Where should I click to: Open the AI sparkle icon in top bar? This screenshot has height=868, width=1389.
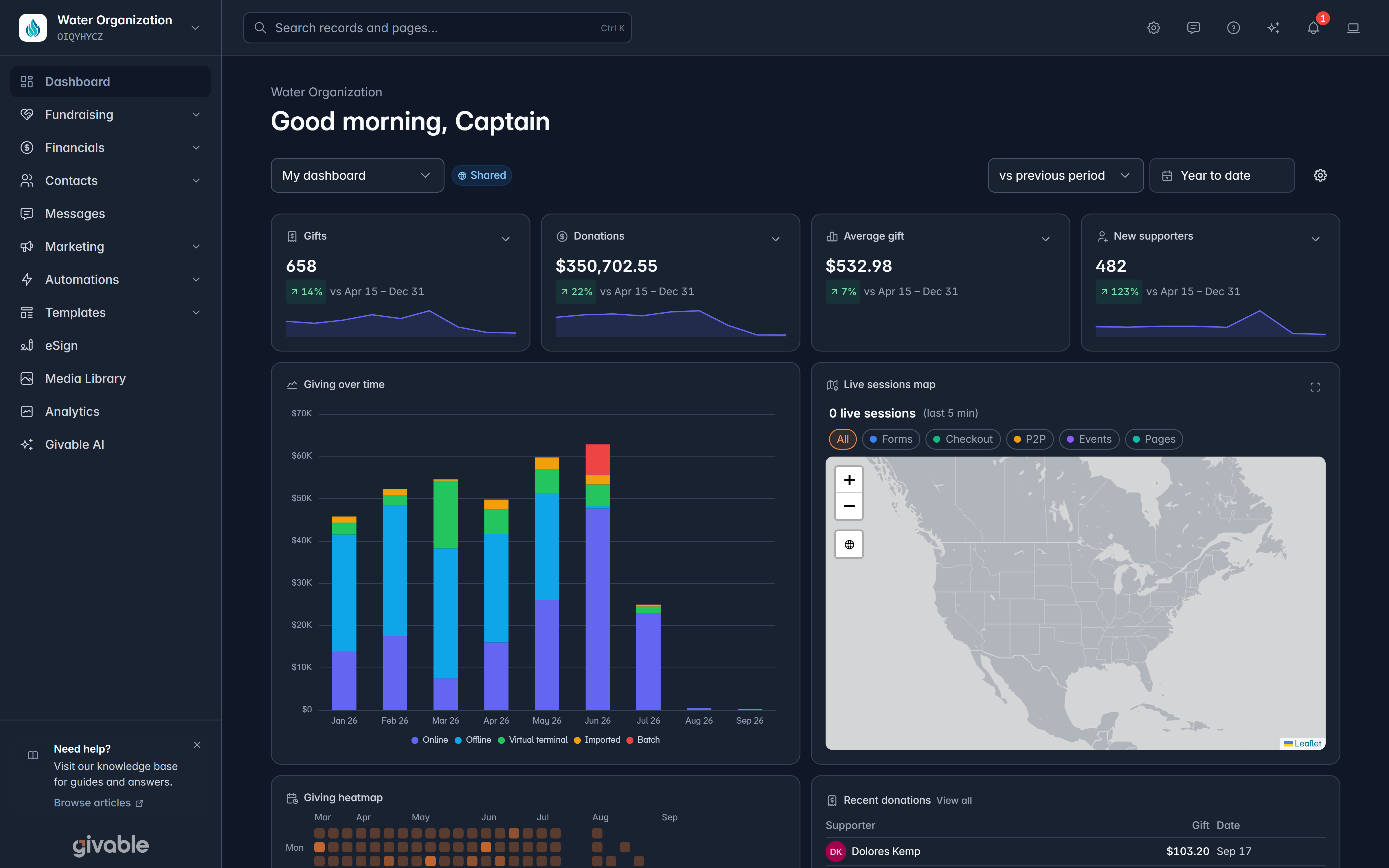click(1273, 27)
